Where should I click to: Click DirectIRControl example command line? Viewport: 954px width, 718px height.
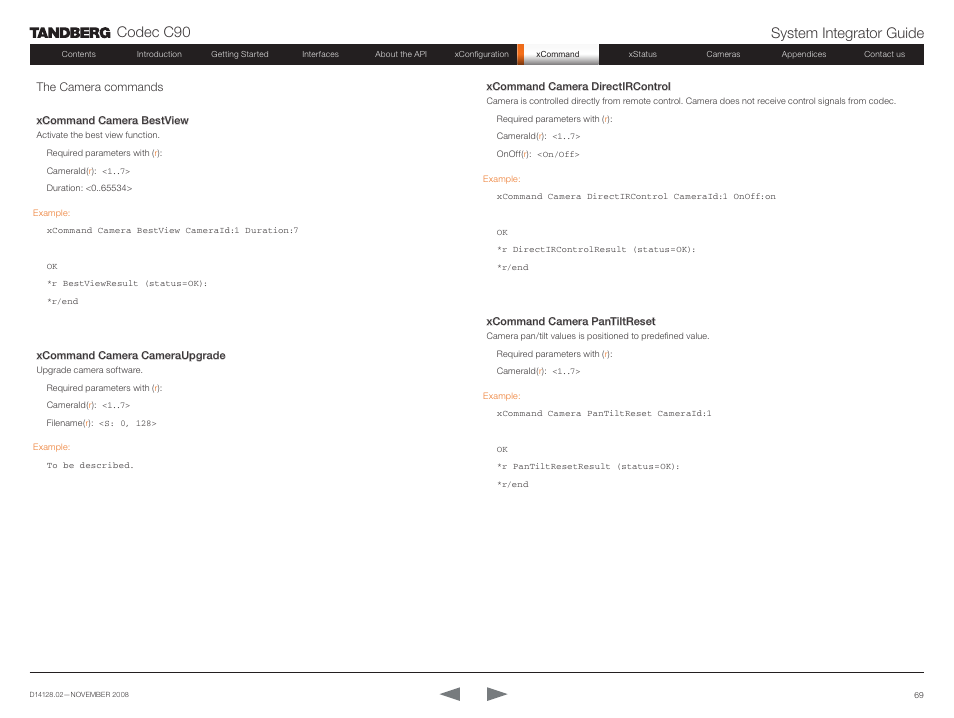pyautogui.click(x=636, y=197)
